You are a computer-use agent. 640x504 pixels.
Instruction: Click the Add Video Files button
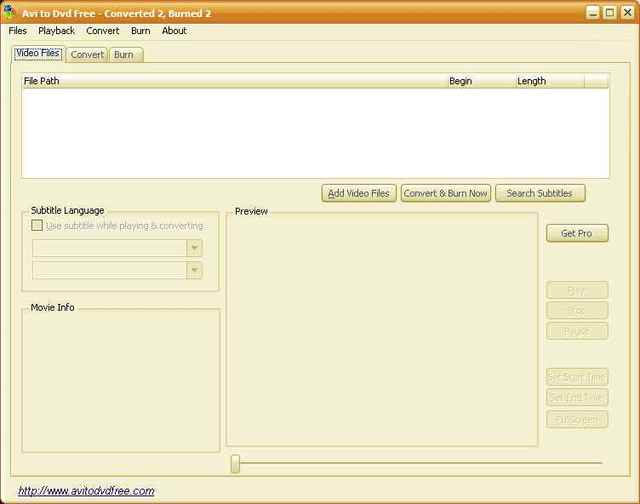(x=359, y=193)
